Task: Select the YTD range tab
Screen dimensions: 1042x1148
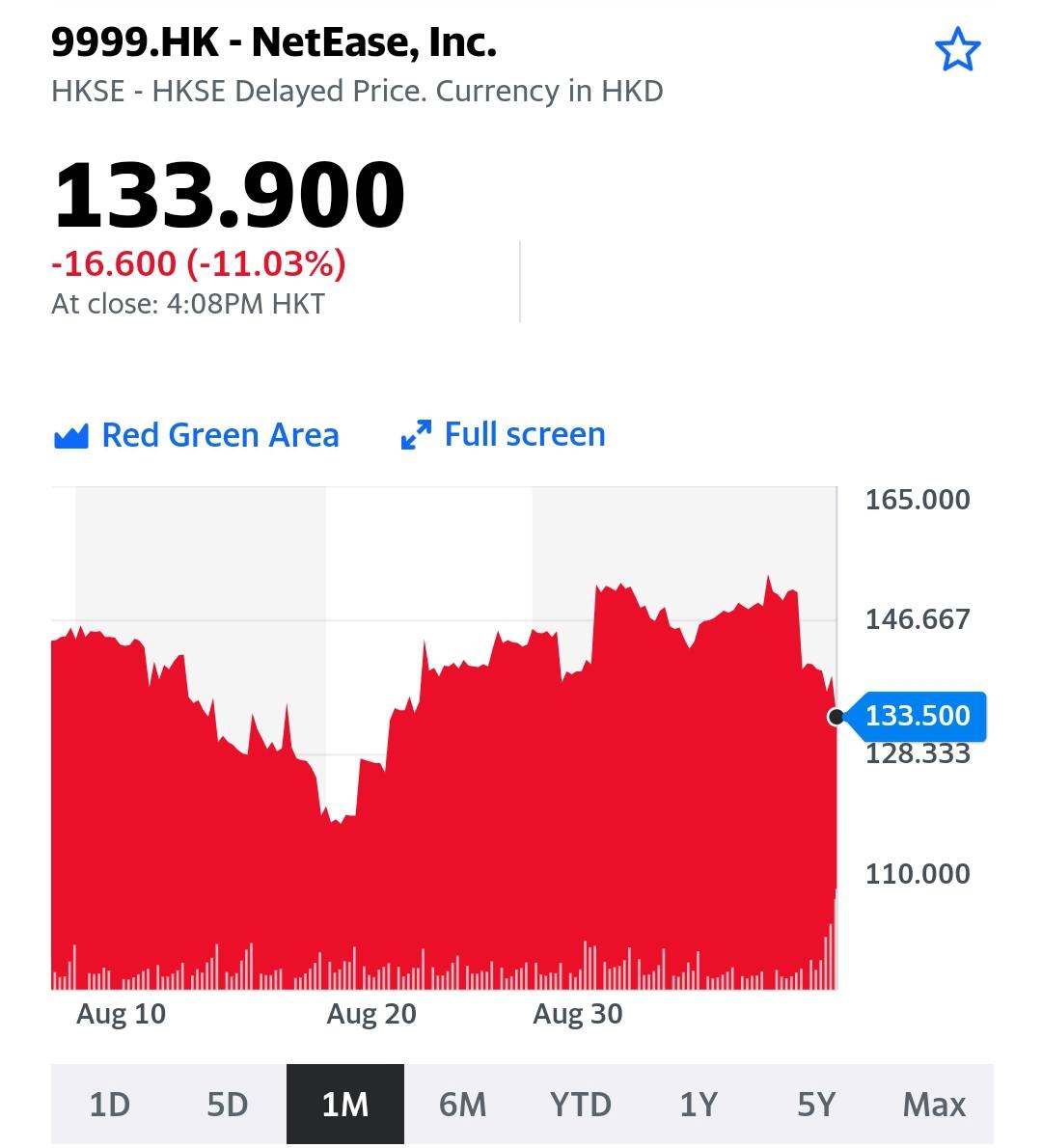Action: point(581,1104)
